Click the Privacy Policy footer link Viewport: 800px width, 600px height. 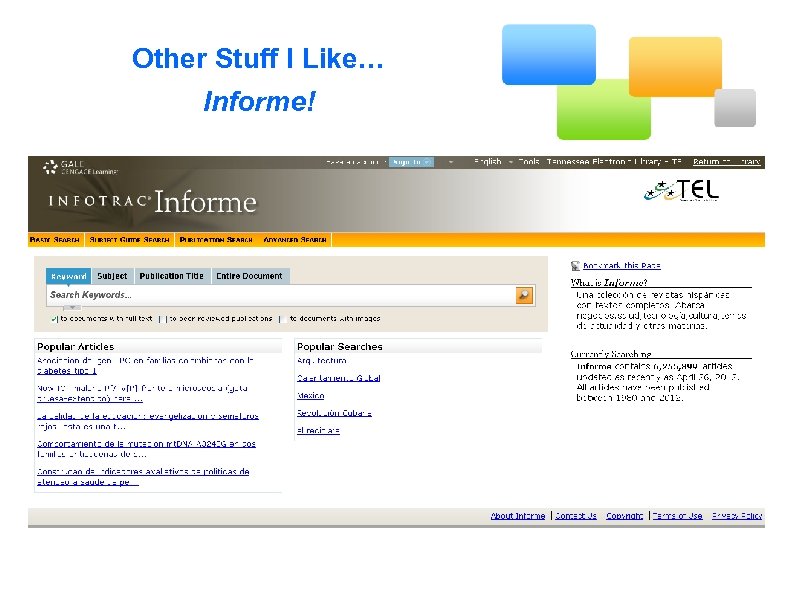tap(737, 516)
